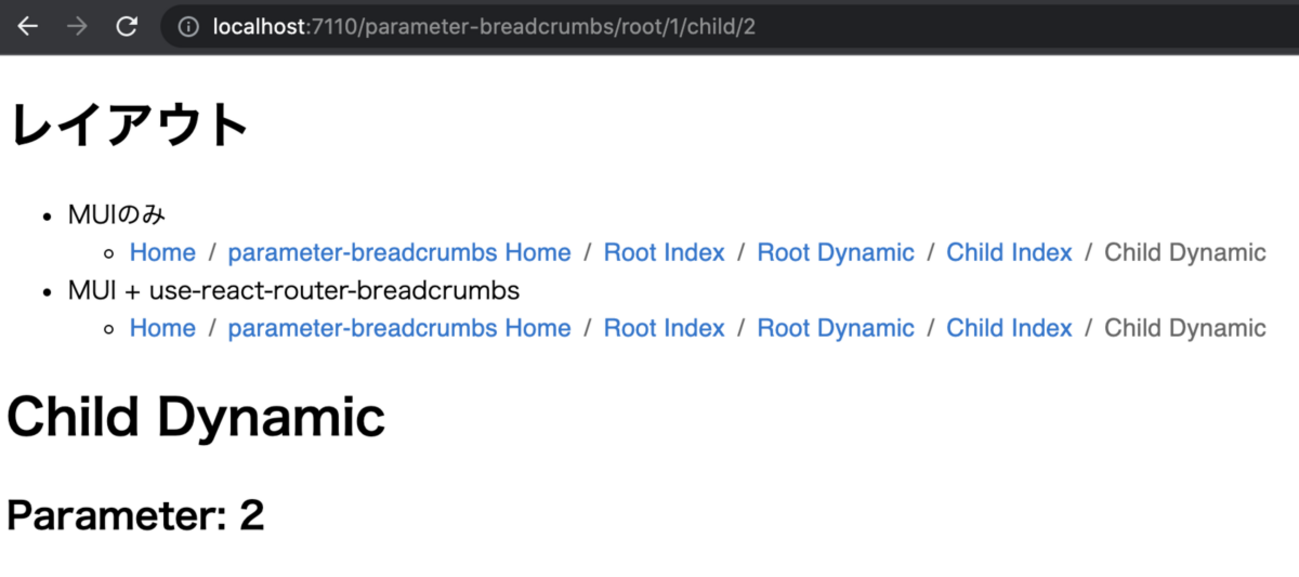The height and width of the screenshot is (577, 1299).
Task: Open the Home link in MUIのみ breadcrumb
Action: [162, 252]
